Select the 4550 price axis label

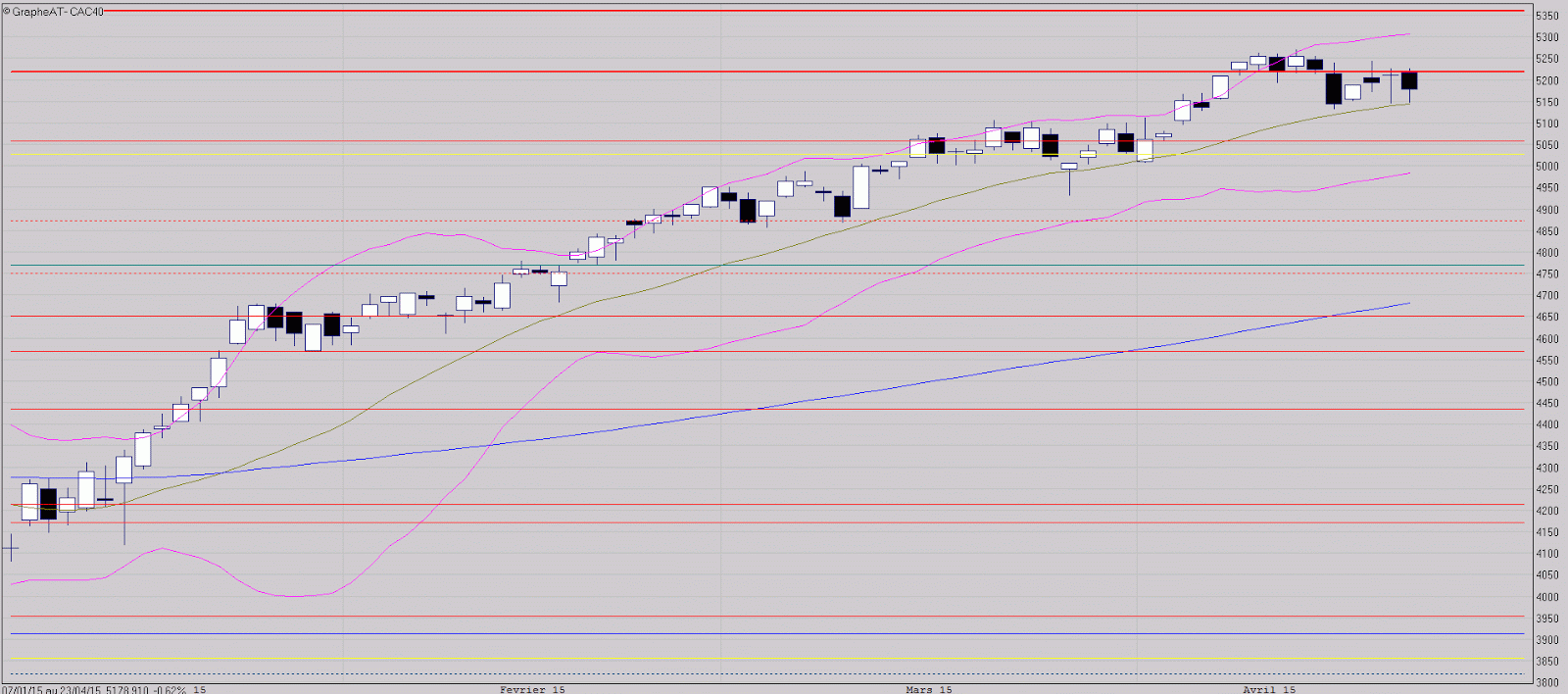(x=1547, y=361)
